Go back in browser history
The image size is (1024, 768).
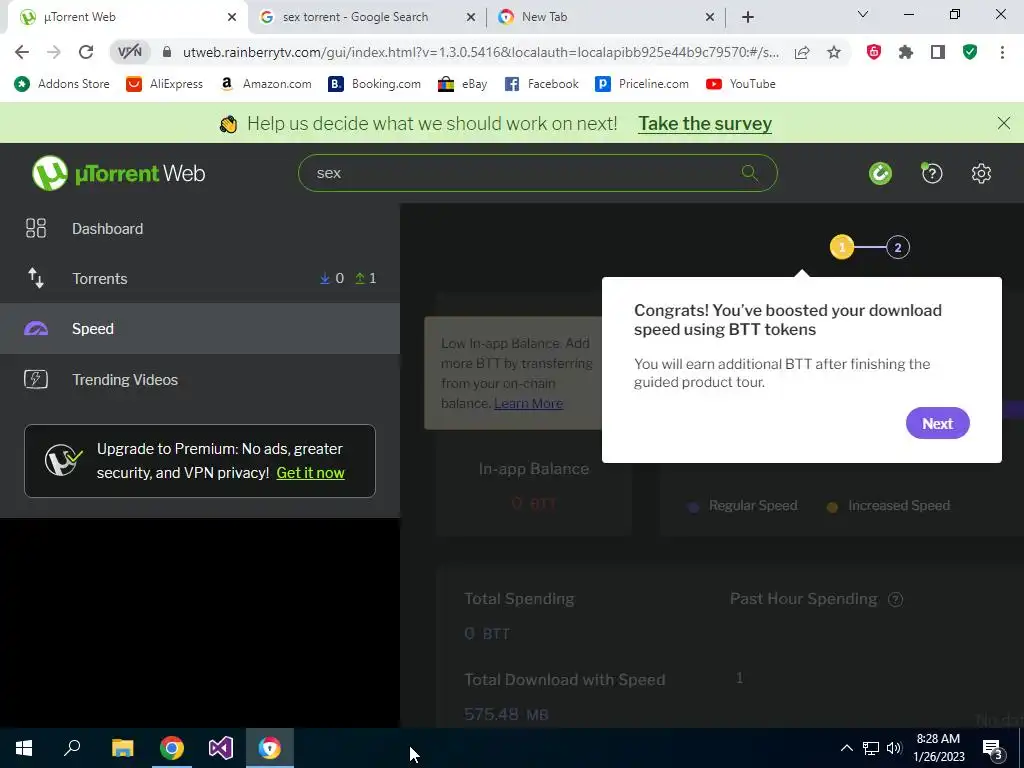click(x=22, y=52)
